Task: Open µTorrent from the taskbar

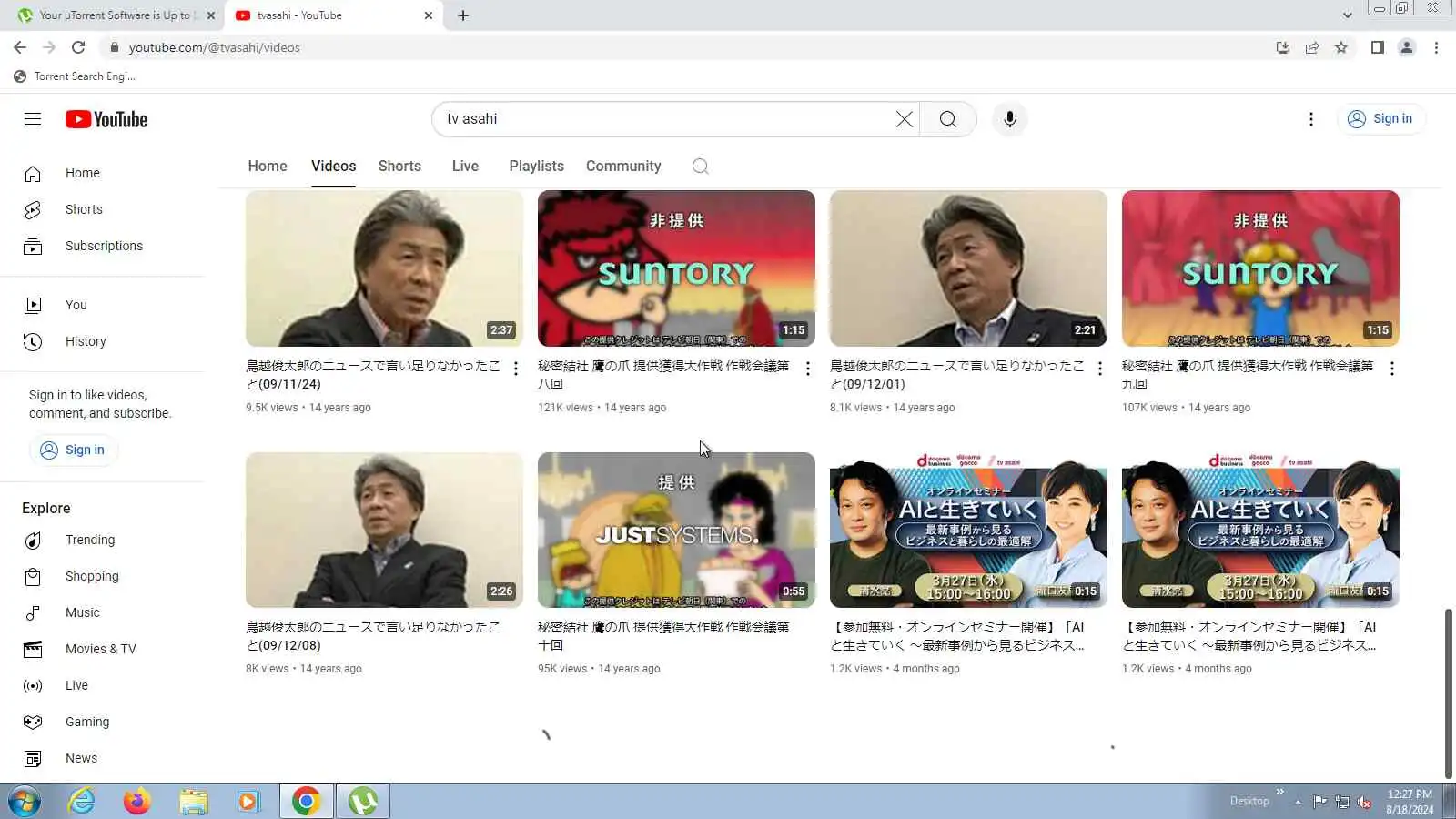Action: (363, 802)
